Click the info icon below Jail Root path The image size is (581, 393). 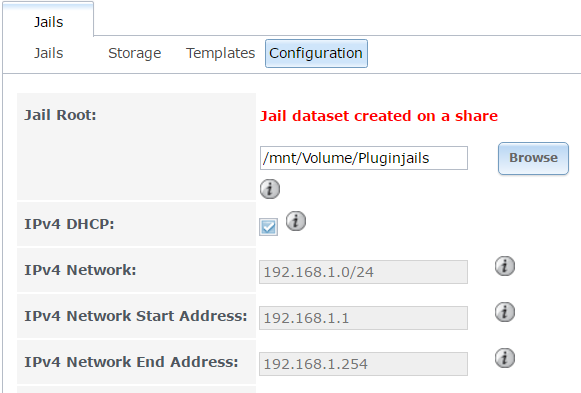pyautogui.click(x=270, y=189)
